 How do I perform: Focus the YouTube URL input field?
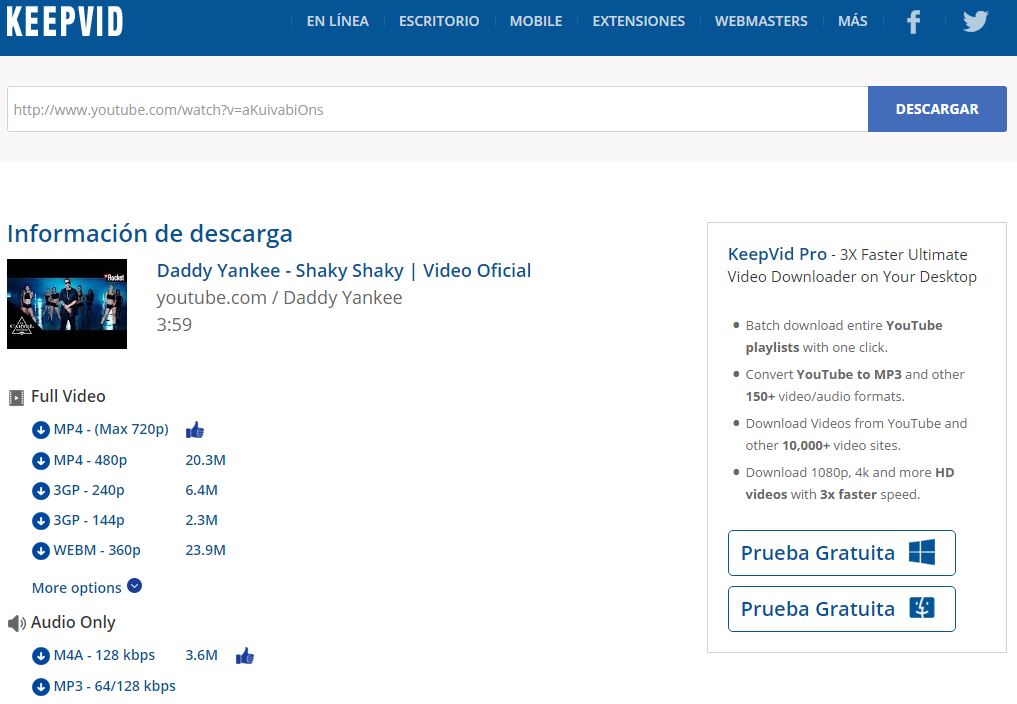pos(437,109)
